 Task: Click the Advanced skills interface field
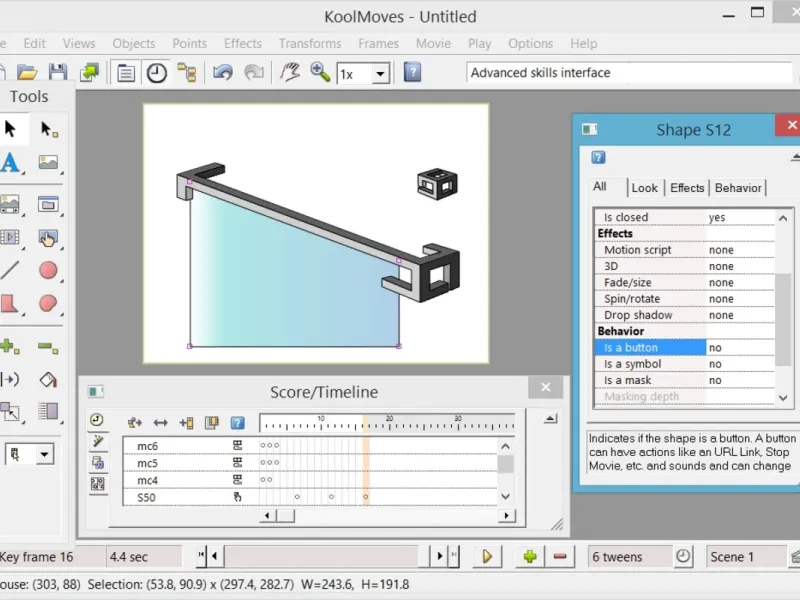coord(629,73)
